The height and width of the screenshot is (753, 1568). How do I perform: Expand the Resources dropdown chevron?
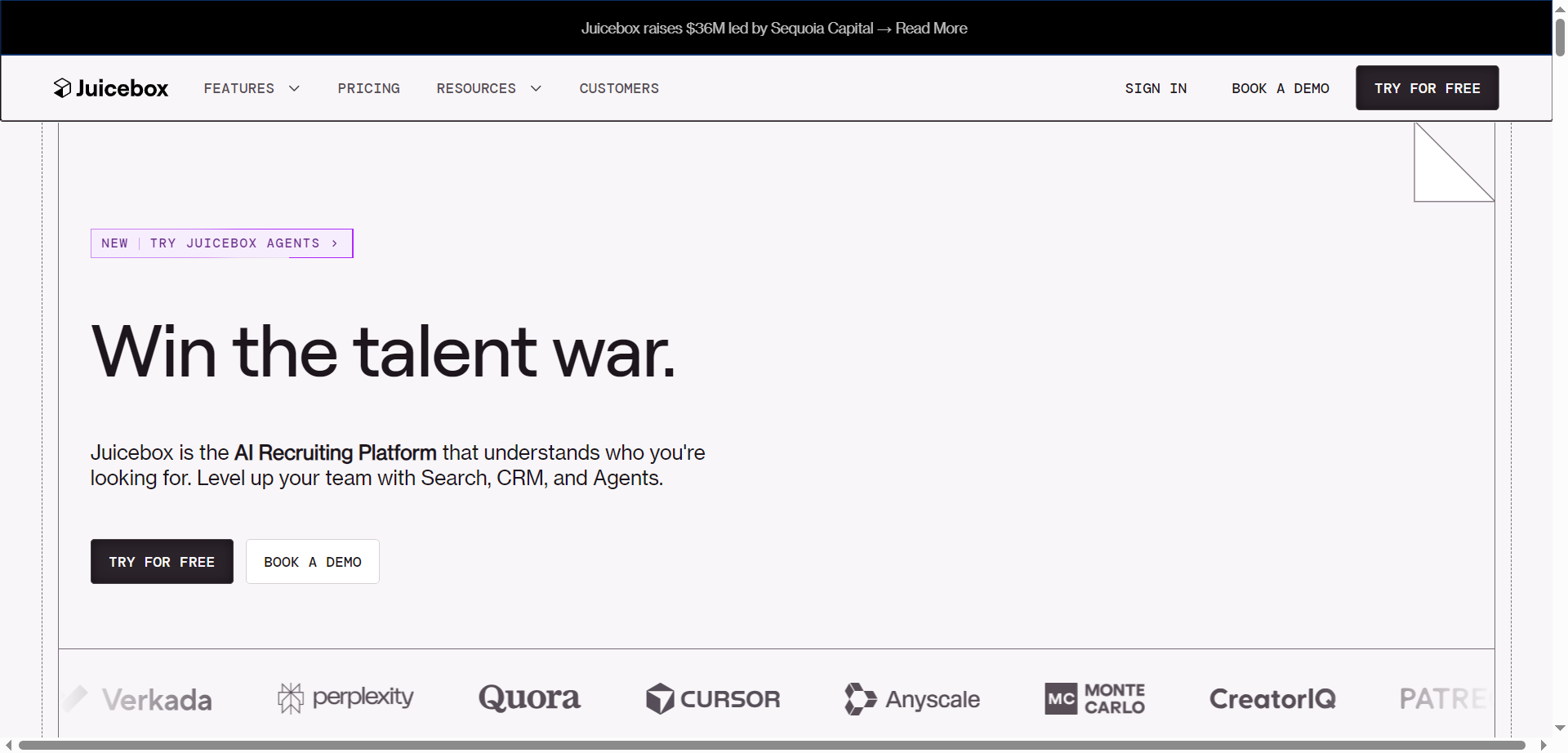point(536,88)
